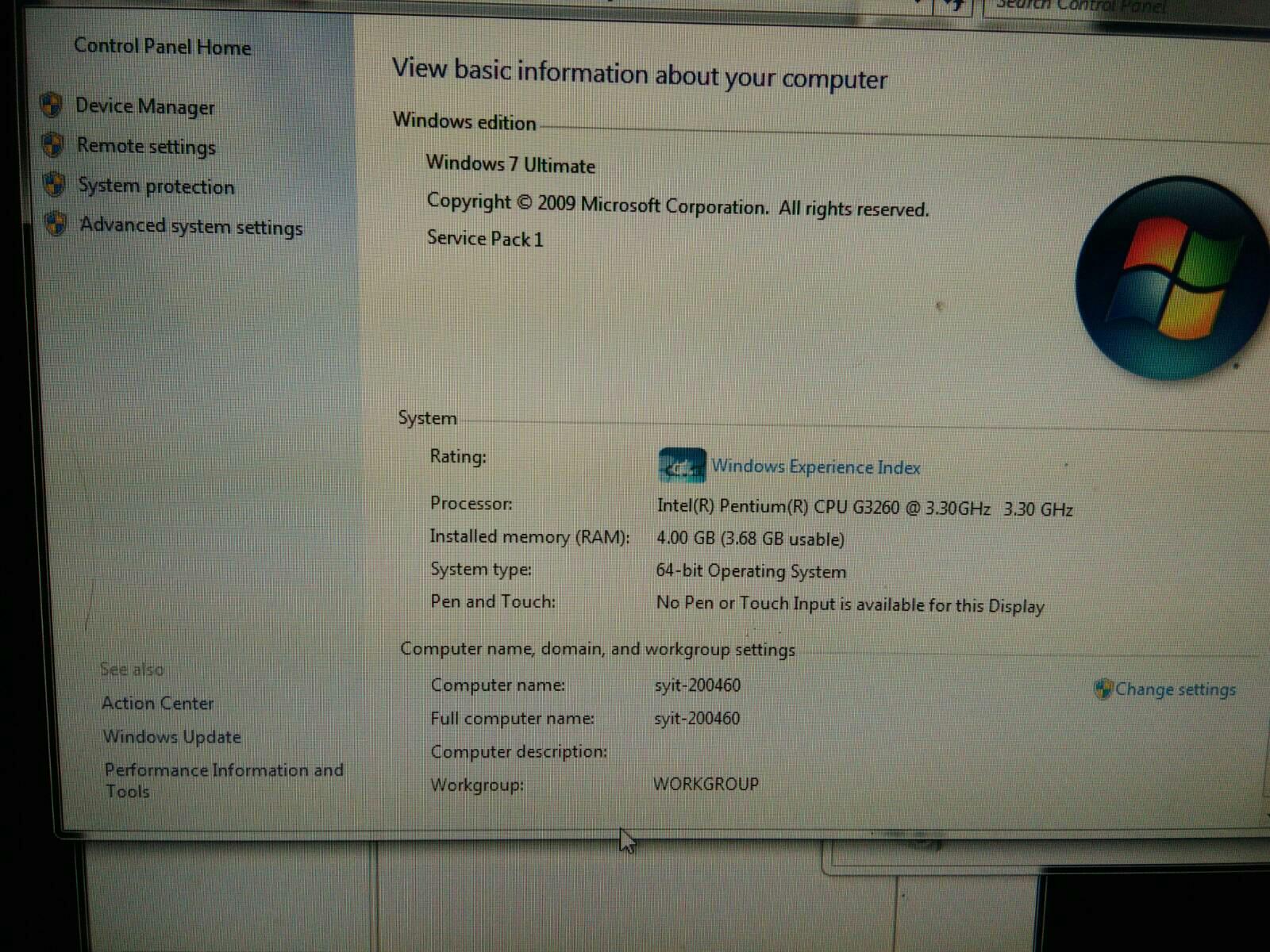Viewport: 1270px width, 952px height.
Task: Click the Device Manager shield icon
Action: 52,105
